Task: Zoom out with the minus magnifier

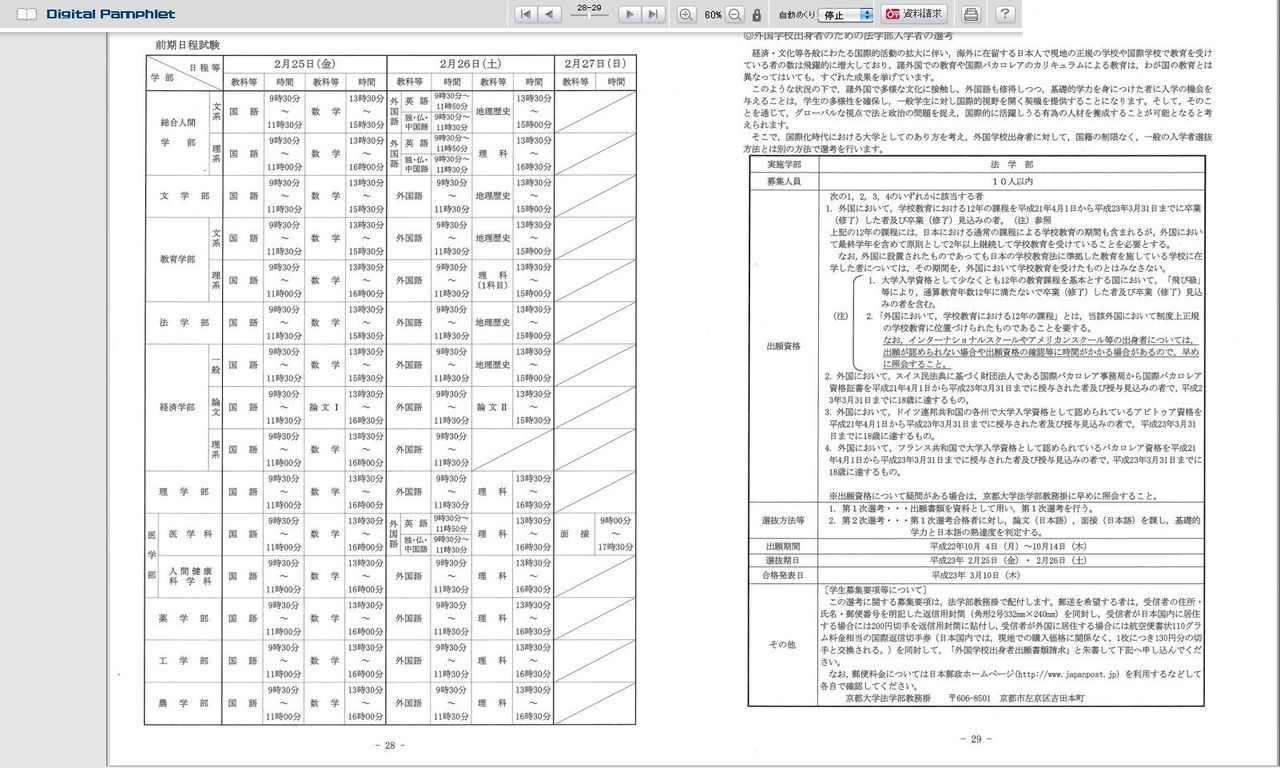Action: pos(735,14)
